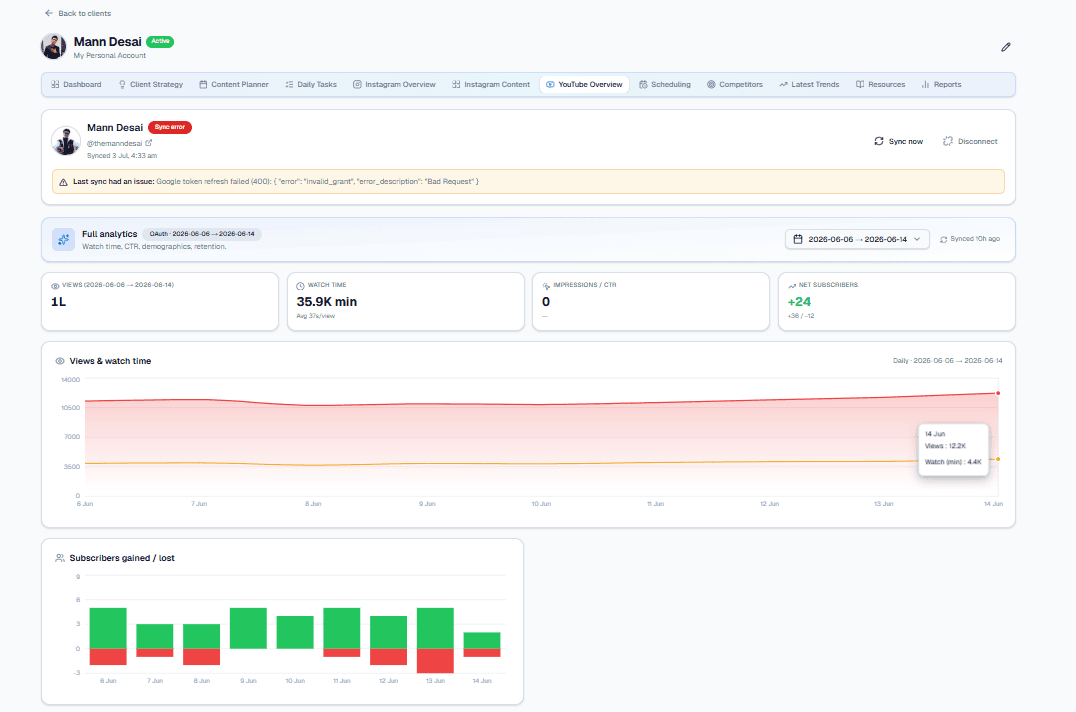
Task: Click the Synced 10h ago refresh icon
Action: pos(944,239)
